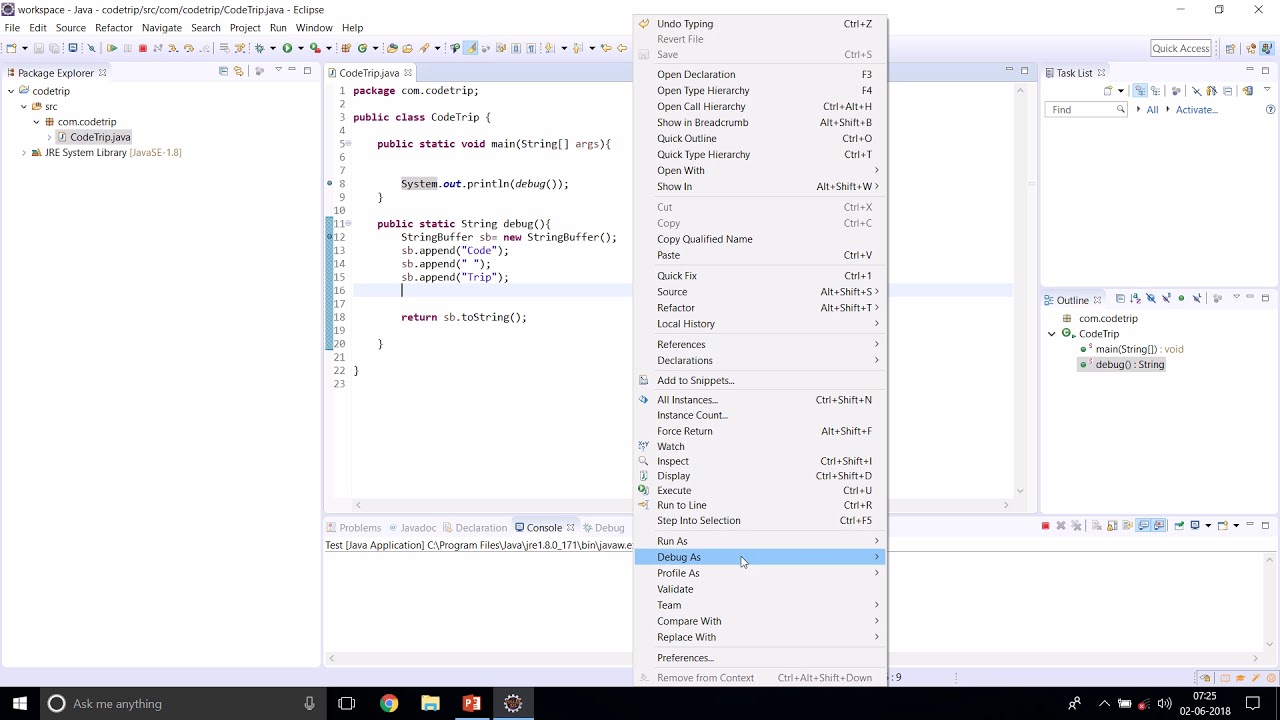Screen dimensions: 1280x720
Task: Click the Open Perspective icon
Action: [1231, 48]
